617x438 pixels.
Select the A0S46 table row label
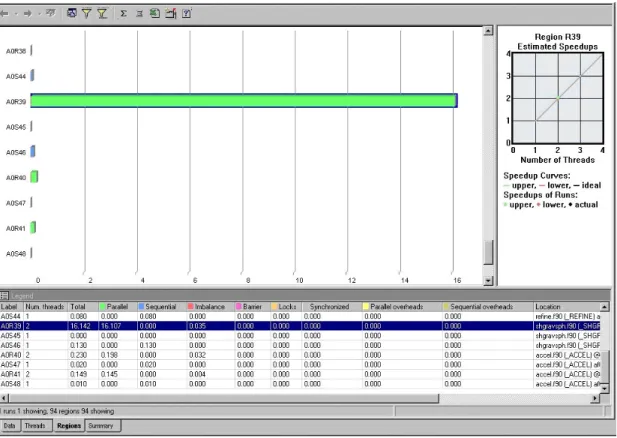coord(11,346)
